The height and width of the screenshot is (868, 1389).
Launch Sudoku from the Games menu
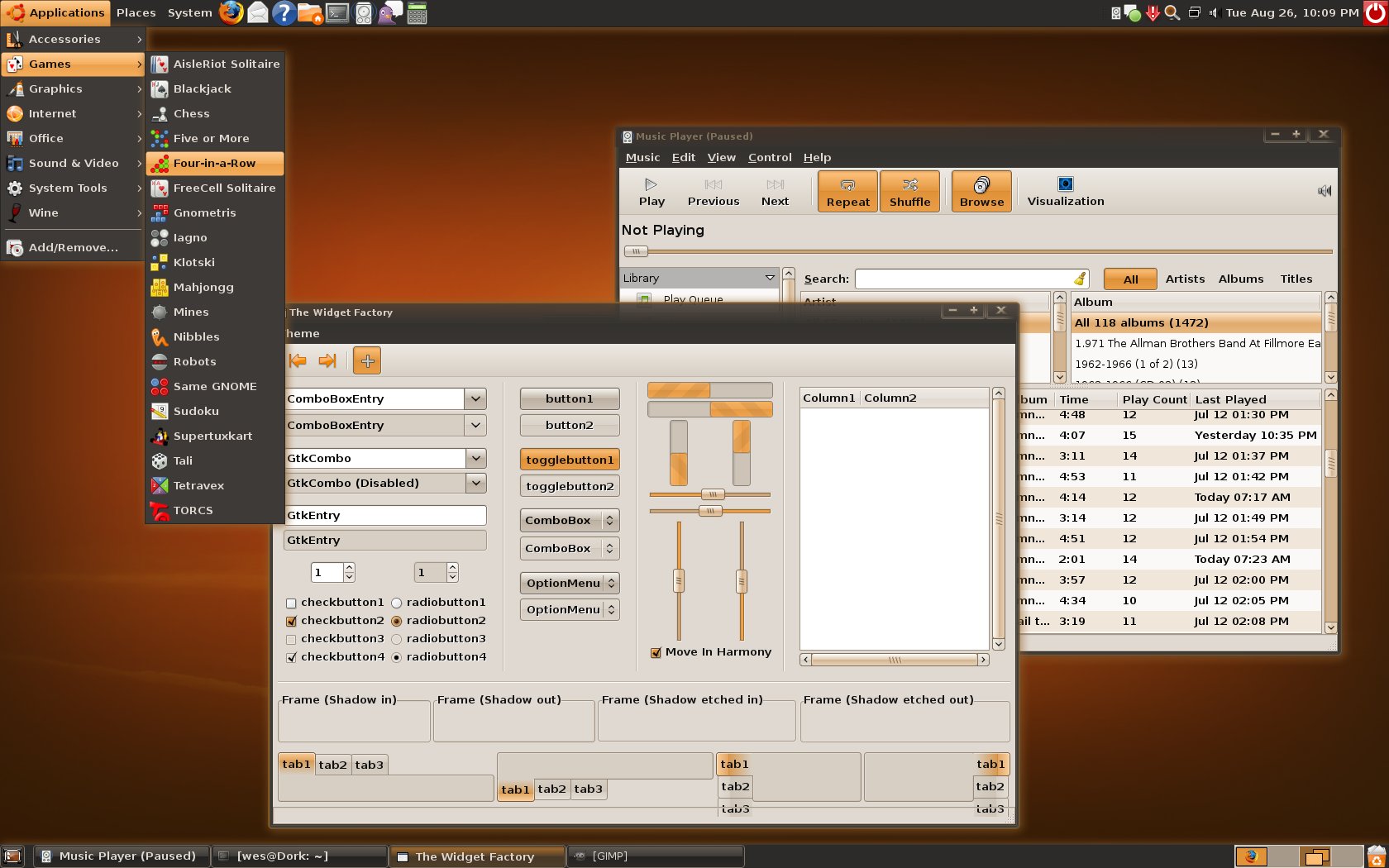click(x=215, y=411)
